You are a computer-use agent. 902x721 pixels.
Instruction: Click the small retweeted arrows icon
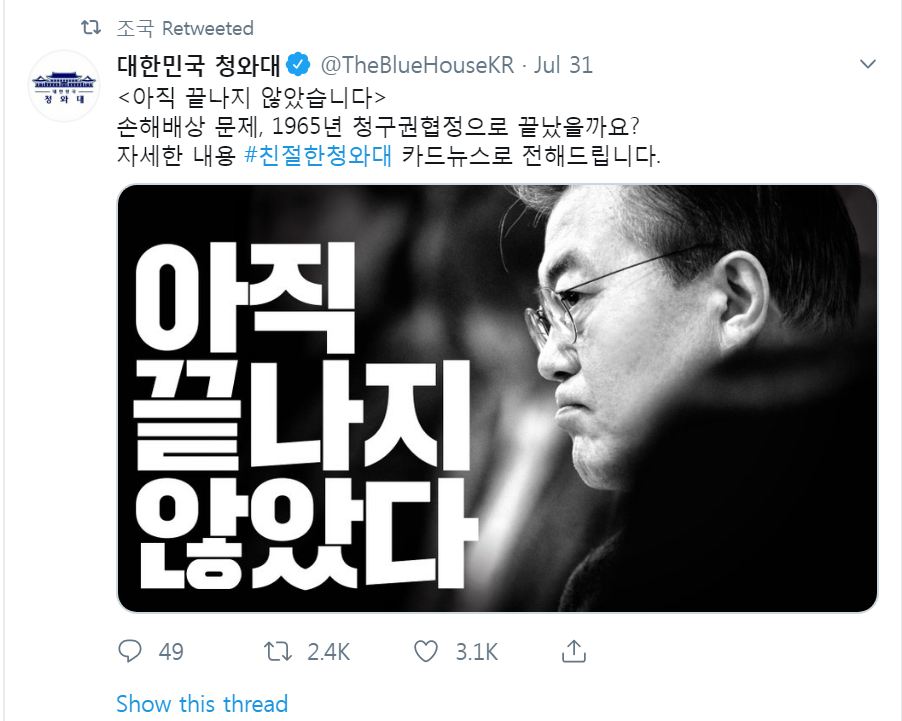(91, 27)
